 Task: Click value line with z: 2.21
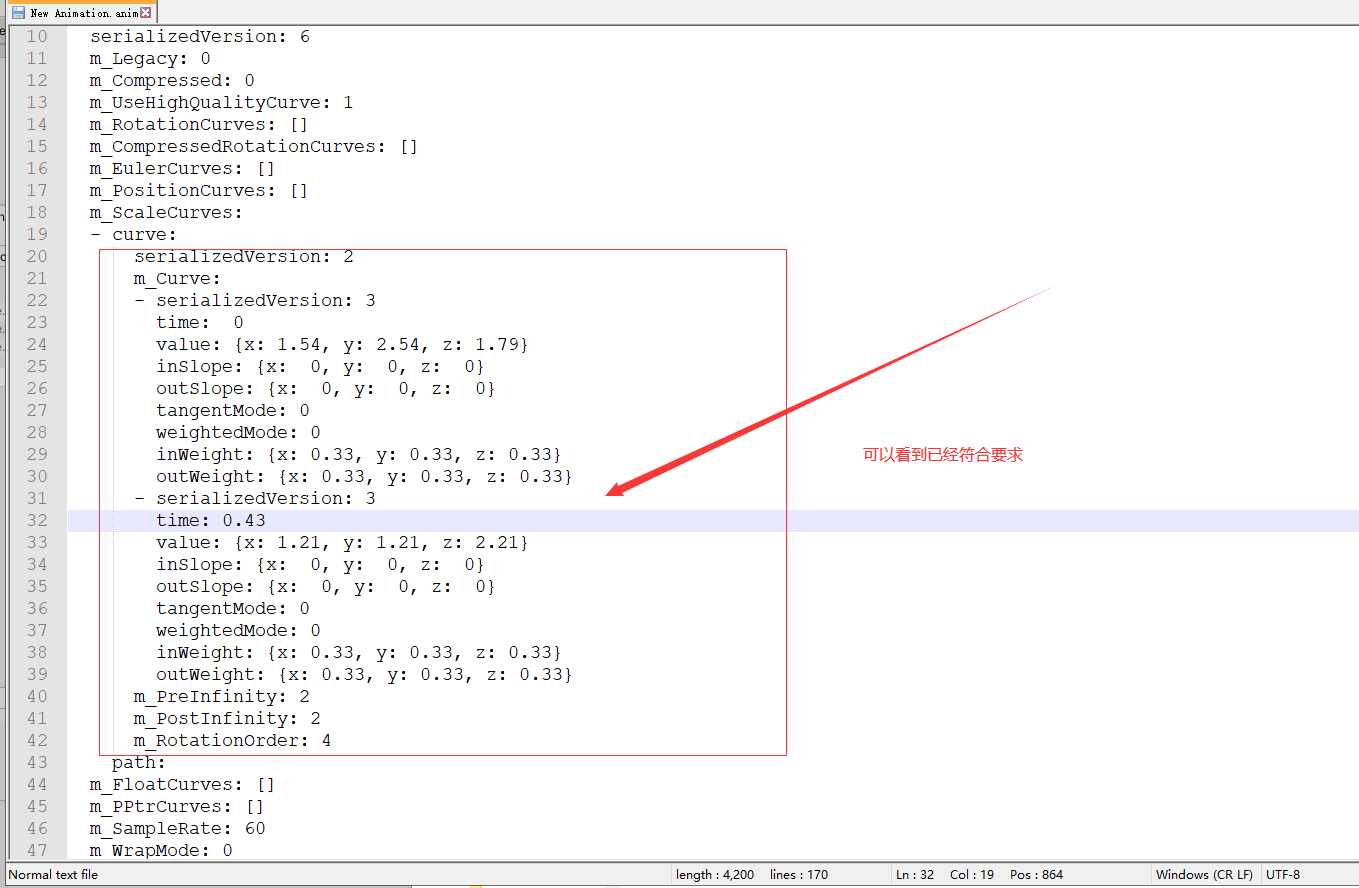(342, 542)
